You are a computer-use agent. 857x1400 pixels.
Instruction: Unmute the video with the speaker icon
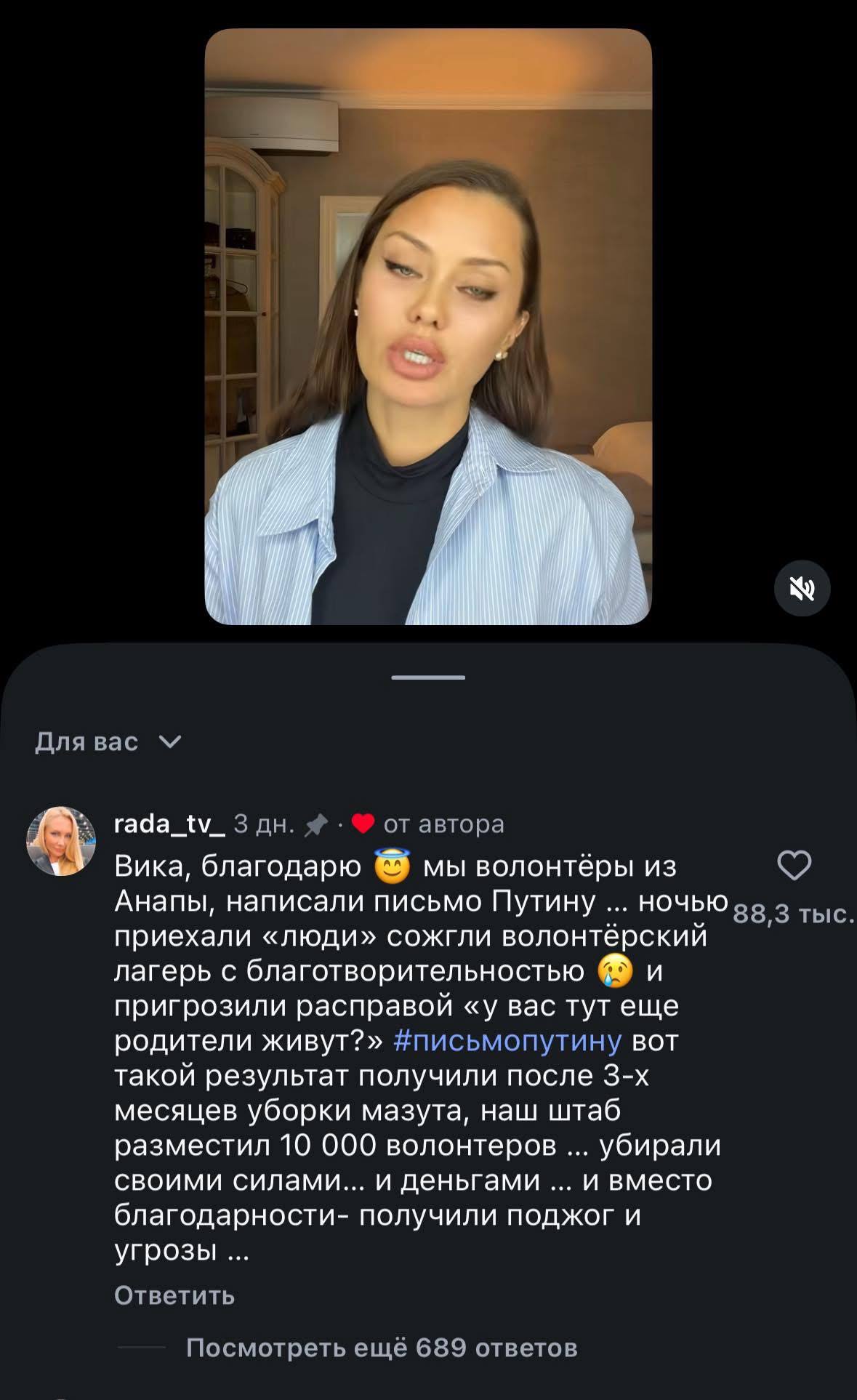point(802,589)
